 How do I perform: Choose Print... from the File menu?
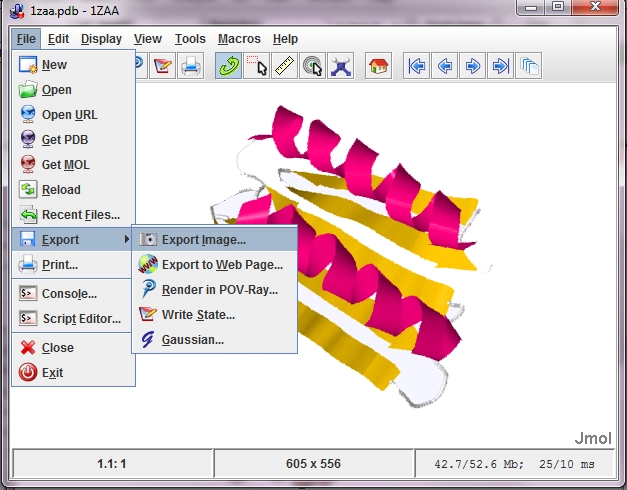tap(73, 264)
